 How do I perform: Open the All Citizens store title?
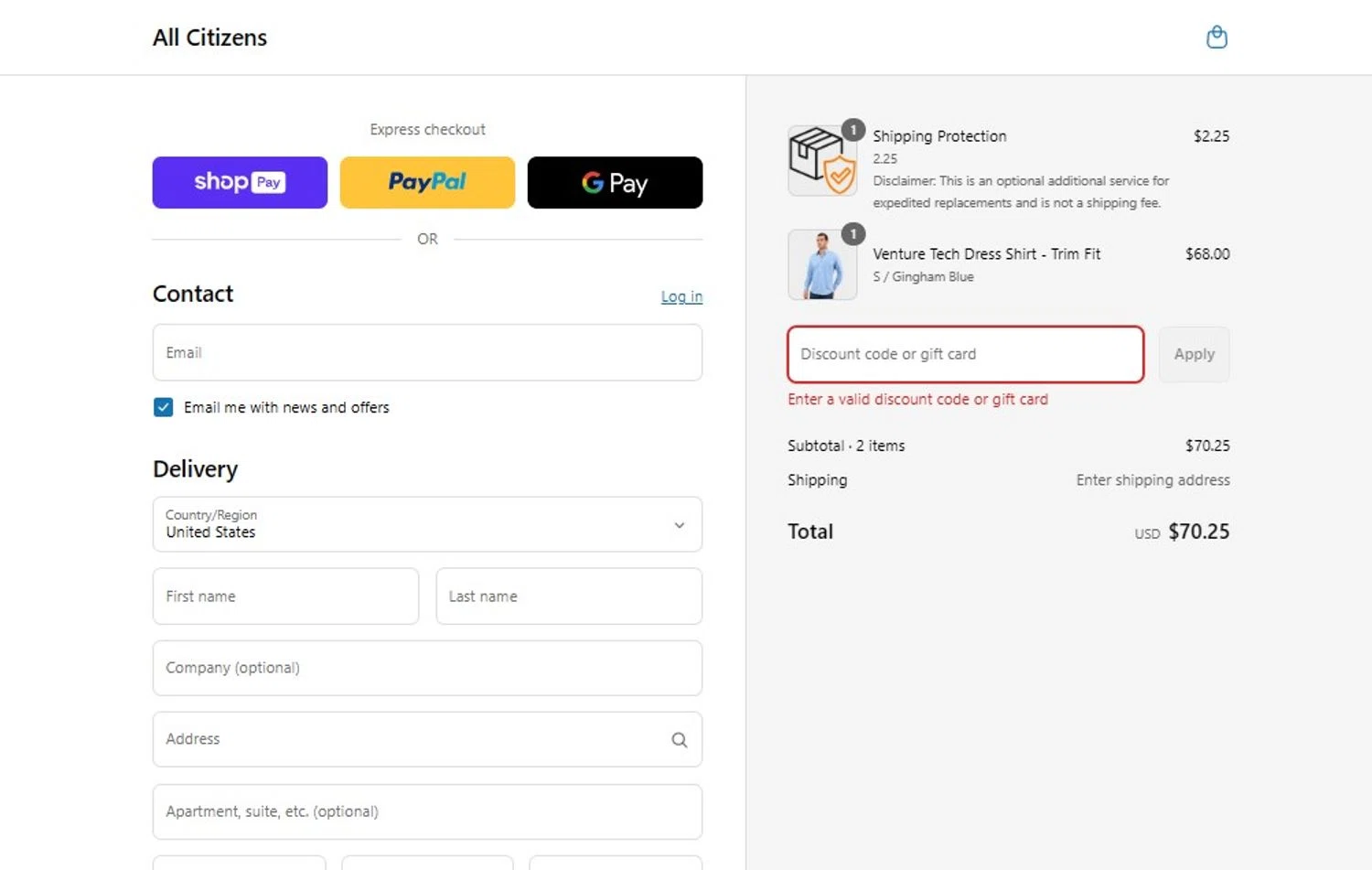click(209, 38)
